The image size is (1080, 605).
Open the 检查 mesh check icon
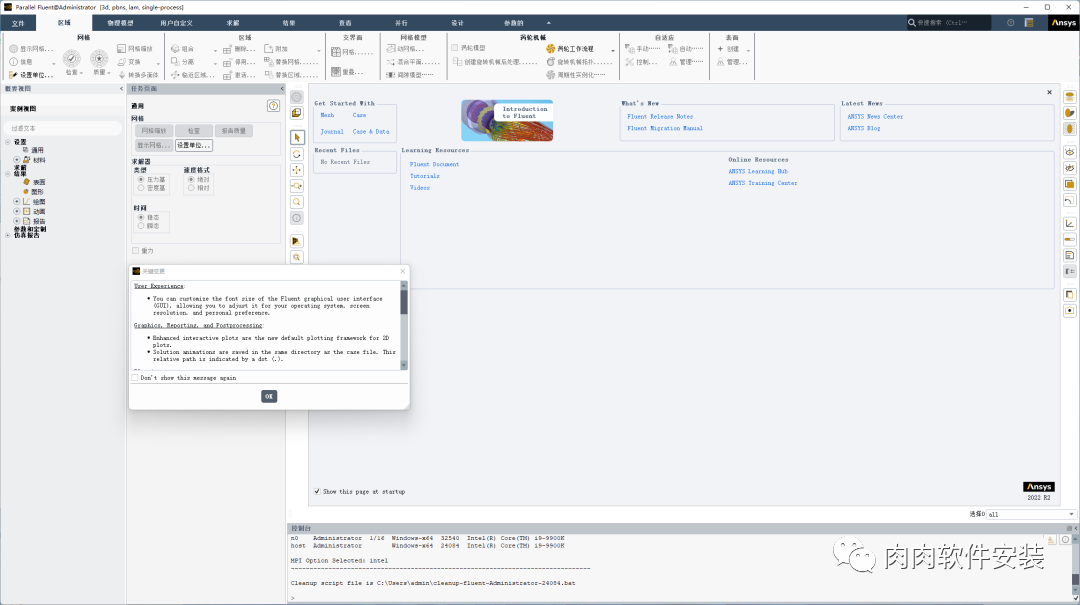coord(72,59)
